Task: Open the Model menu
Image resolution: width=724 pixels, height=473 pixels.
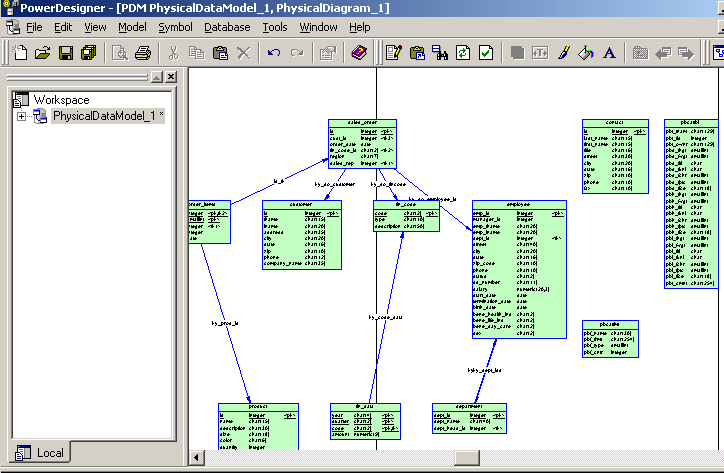Action: (132, 27)
